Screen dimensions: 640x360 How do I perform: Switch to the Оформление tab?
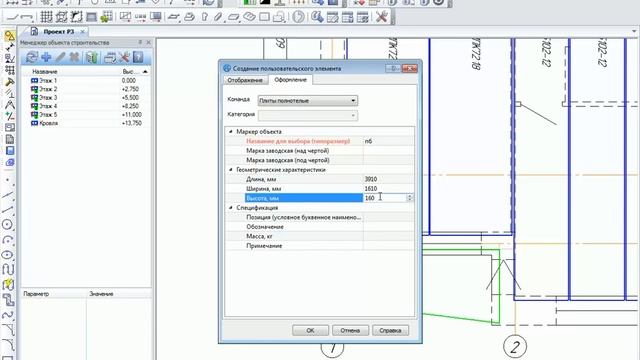click(x=290, y=80)
